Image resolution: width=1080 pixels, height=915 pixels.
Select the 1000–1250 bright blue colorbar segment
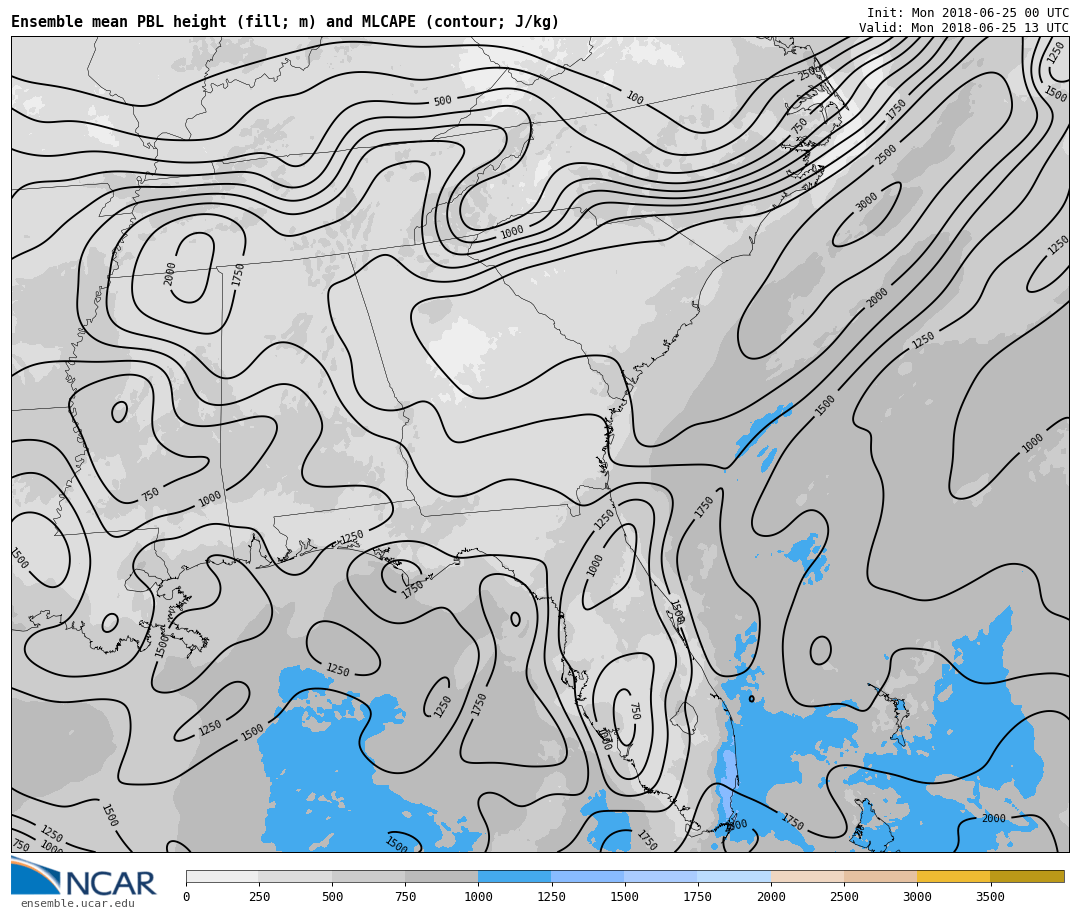coord(515,876)
